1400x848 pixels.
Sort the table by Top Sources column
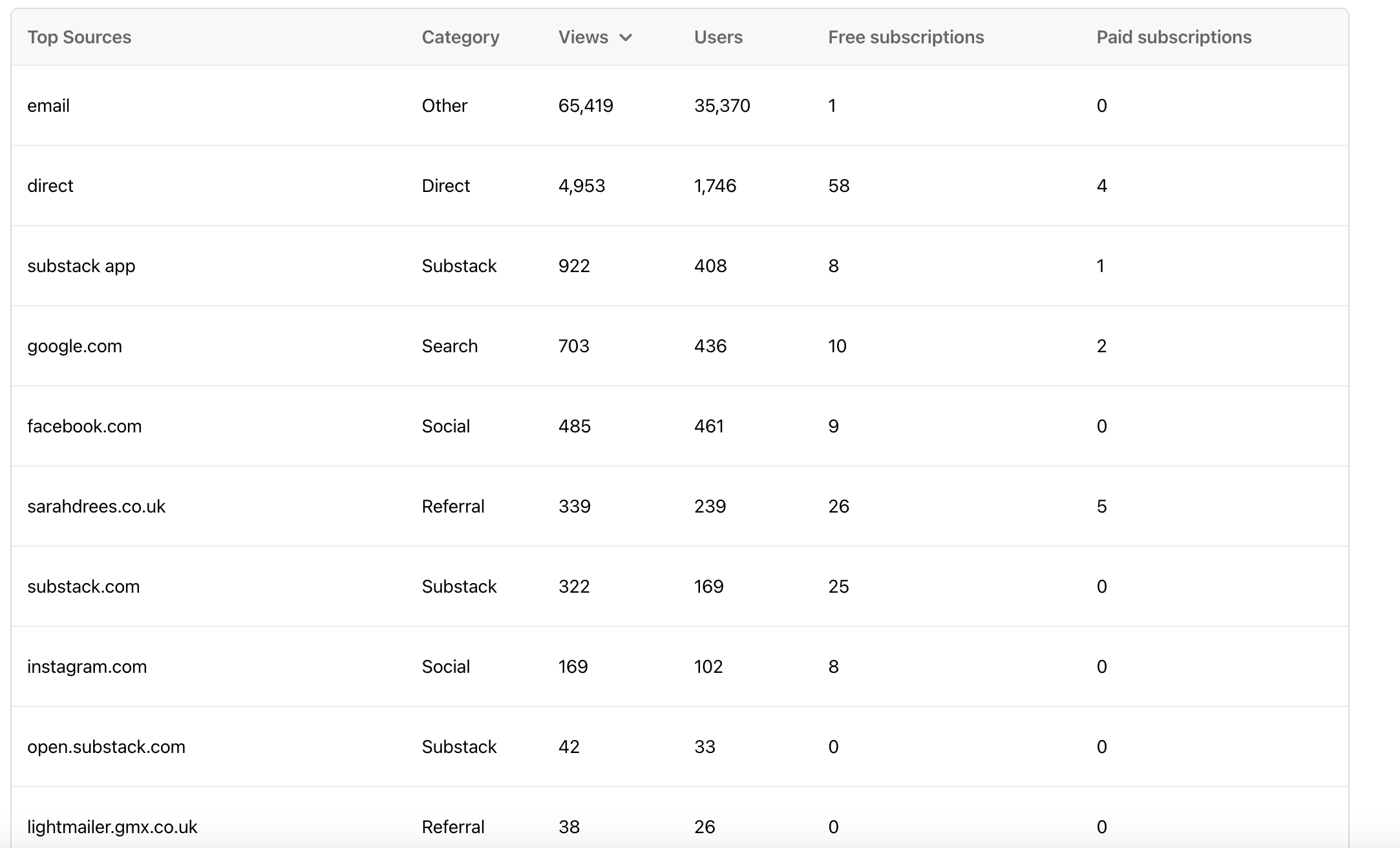[79, 37]
